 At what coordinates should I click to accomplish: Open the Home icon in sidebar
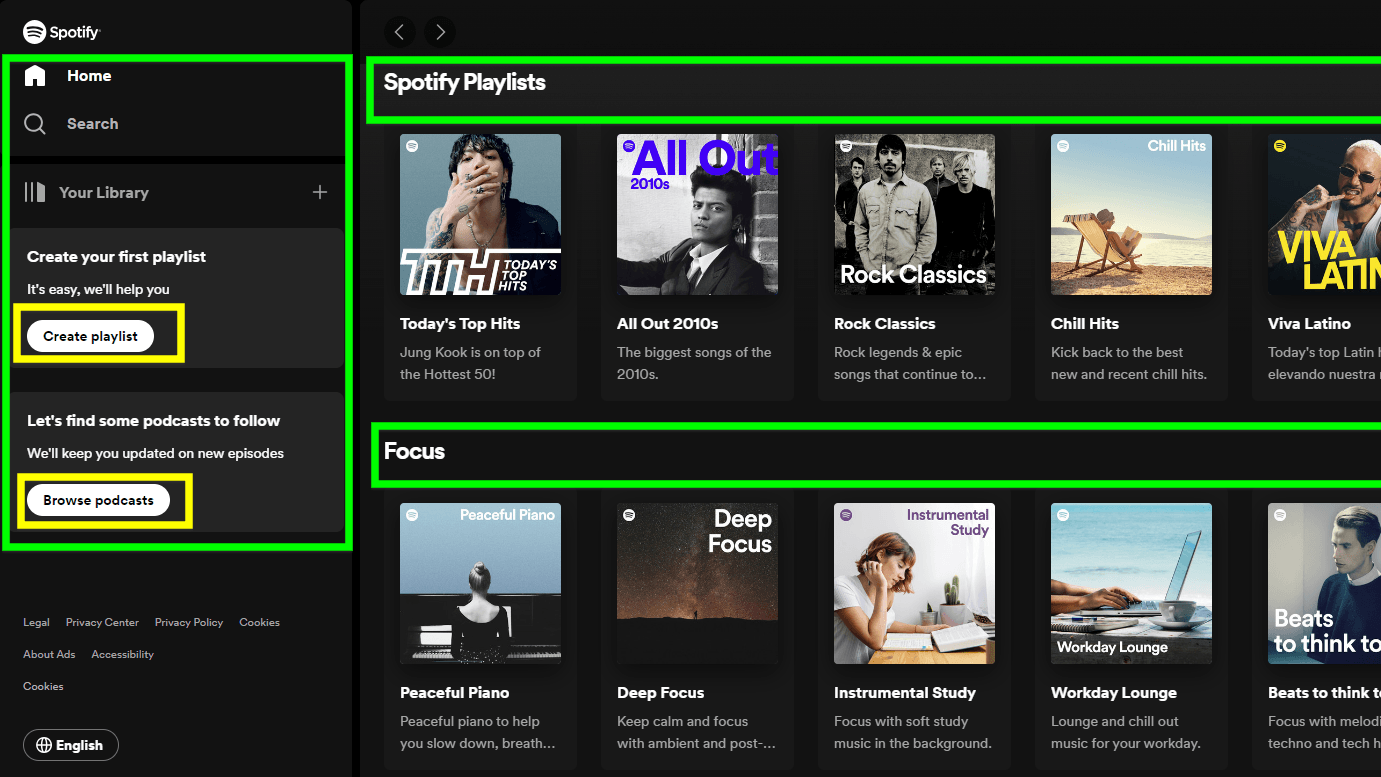(x=35, y=76)
